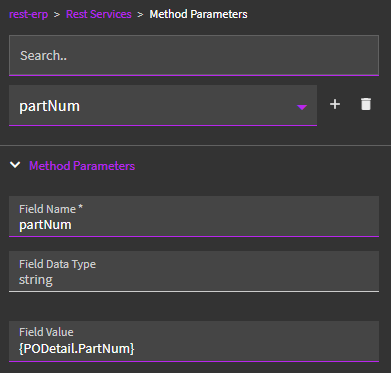Click the Search.. placeholder text
Image resolution: width=391 pixels, height=373 pixels.
pos(43,55)
